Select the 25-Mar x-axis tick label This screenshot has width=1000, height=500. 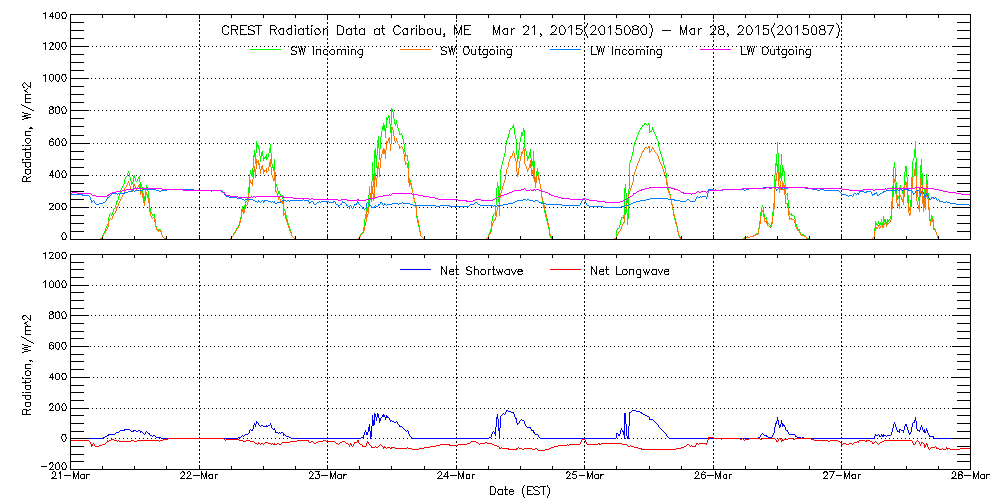click(585, 477)
